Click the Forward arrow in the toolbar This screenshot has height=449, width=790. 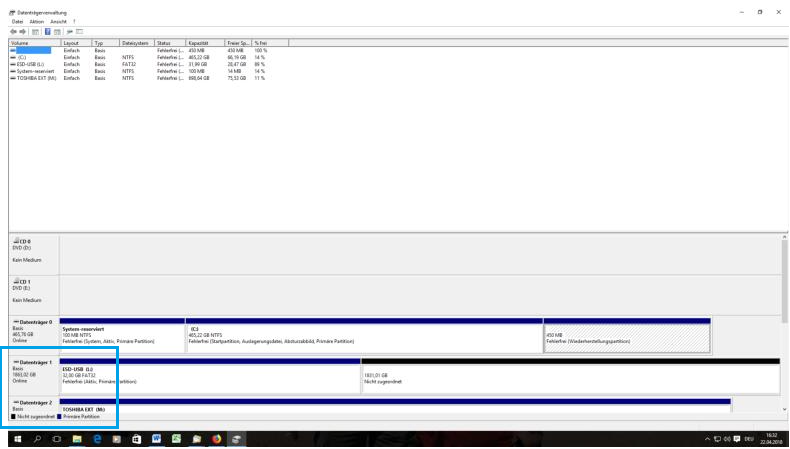[x=22, y=31]
